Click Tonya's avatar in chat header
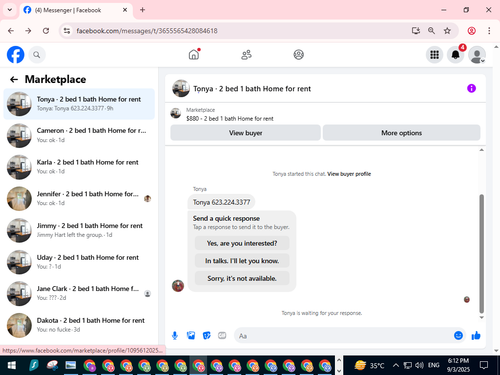Screen dimensions: 500x375 point(181,88)
